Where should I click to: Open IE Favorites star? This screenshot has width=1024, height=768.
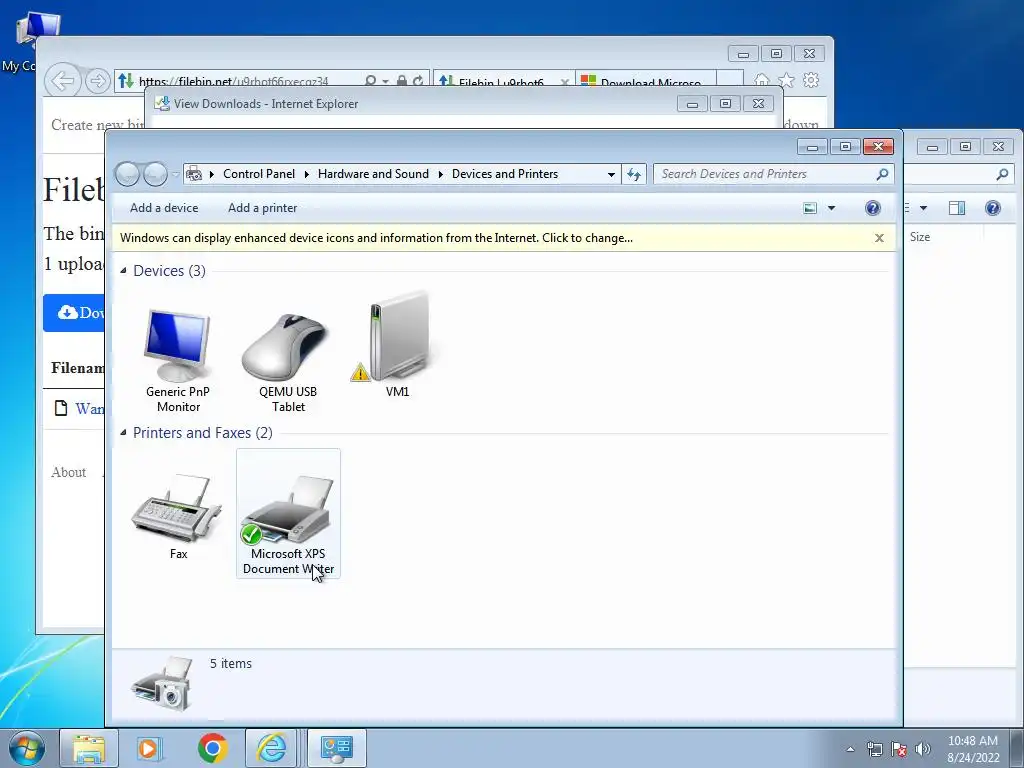(786, 80)
